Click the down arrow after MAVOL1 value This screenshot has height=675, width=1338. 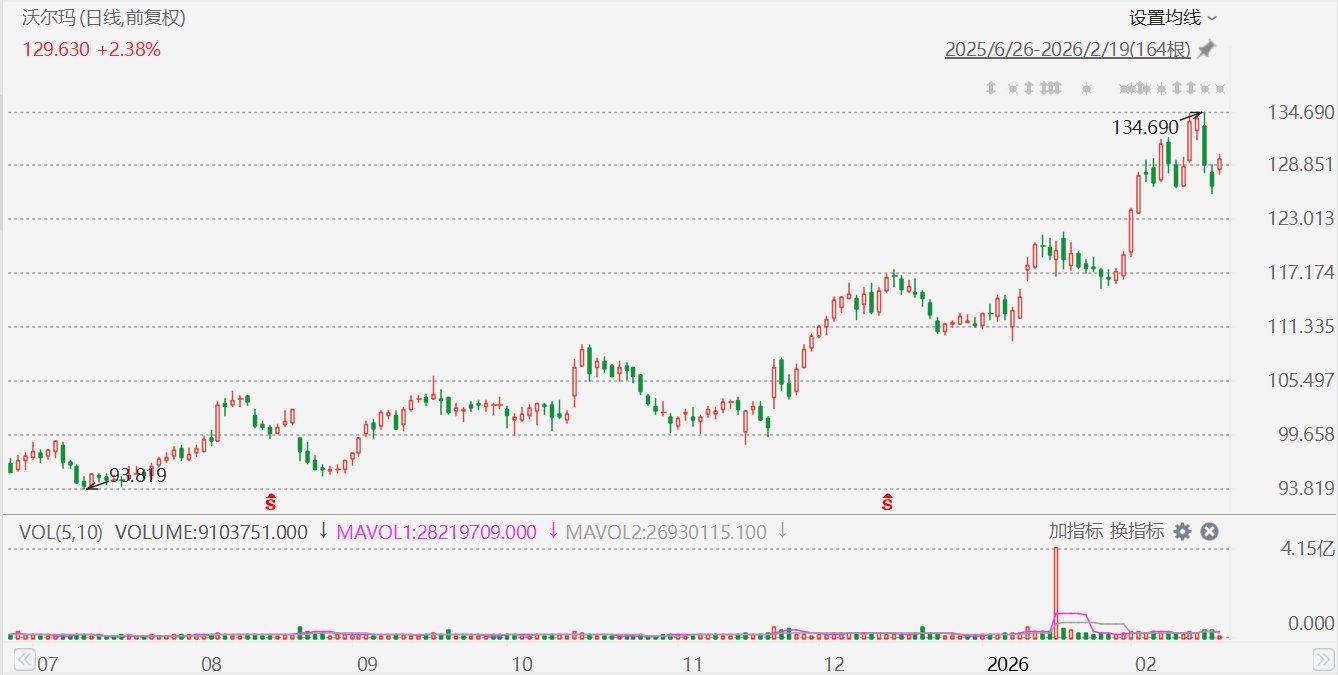(553, 531)
